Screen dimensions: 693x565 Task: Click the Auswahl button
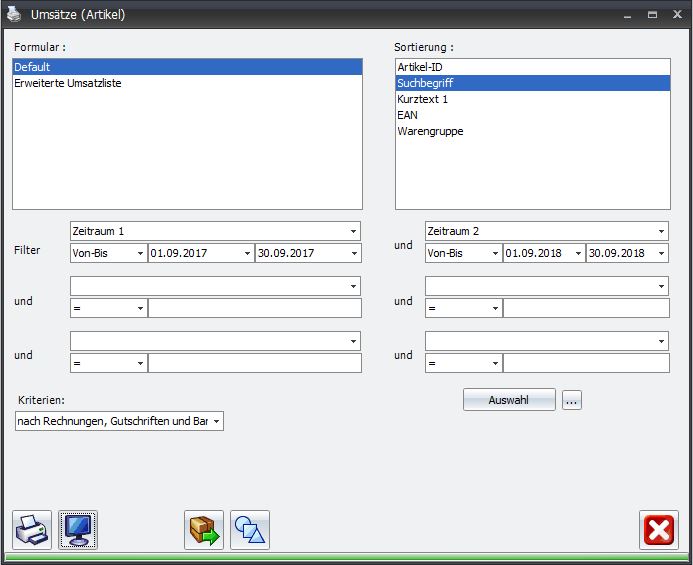click(508, 400)
